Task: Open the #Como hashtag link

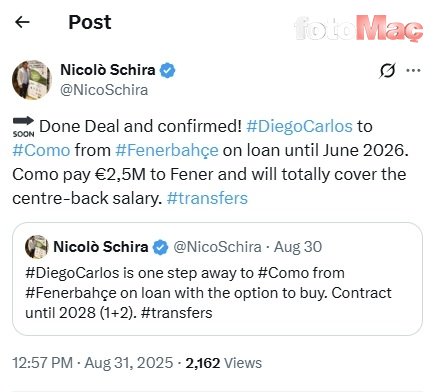Action: click(x=41, y=150)
